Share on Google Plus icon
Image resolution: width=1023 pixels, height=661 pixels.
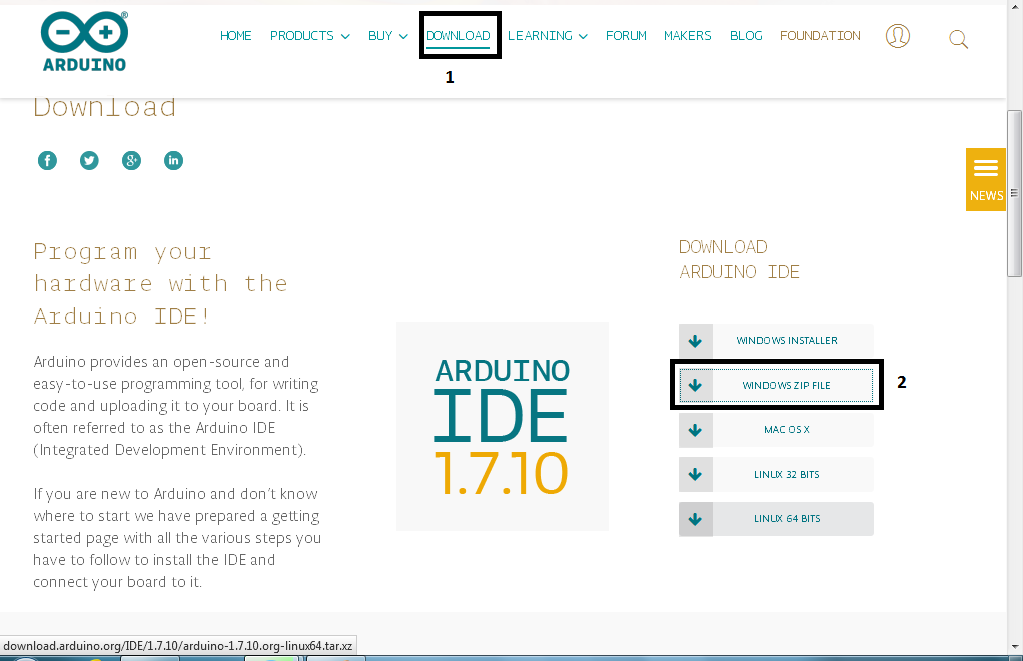coord(131,160)
